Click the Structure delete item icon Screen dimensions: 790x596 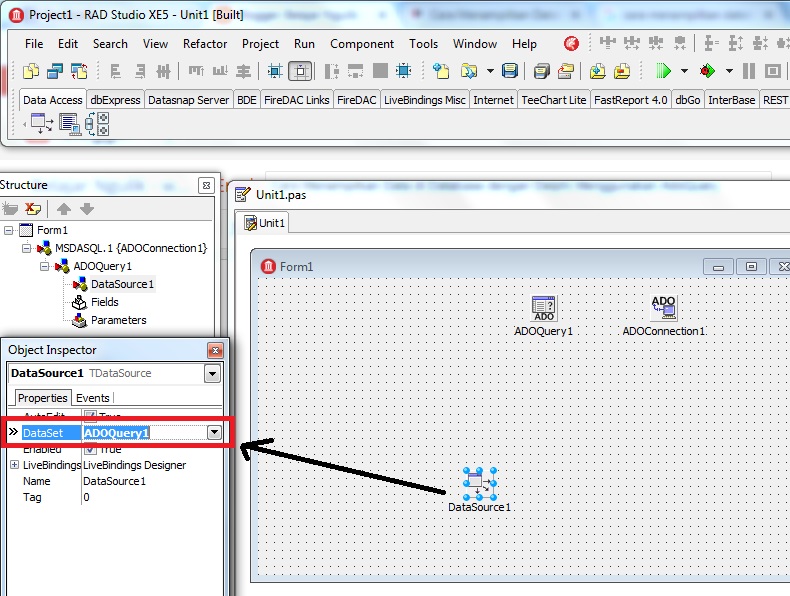click(x=33, y=209)
